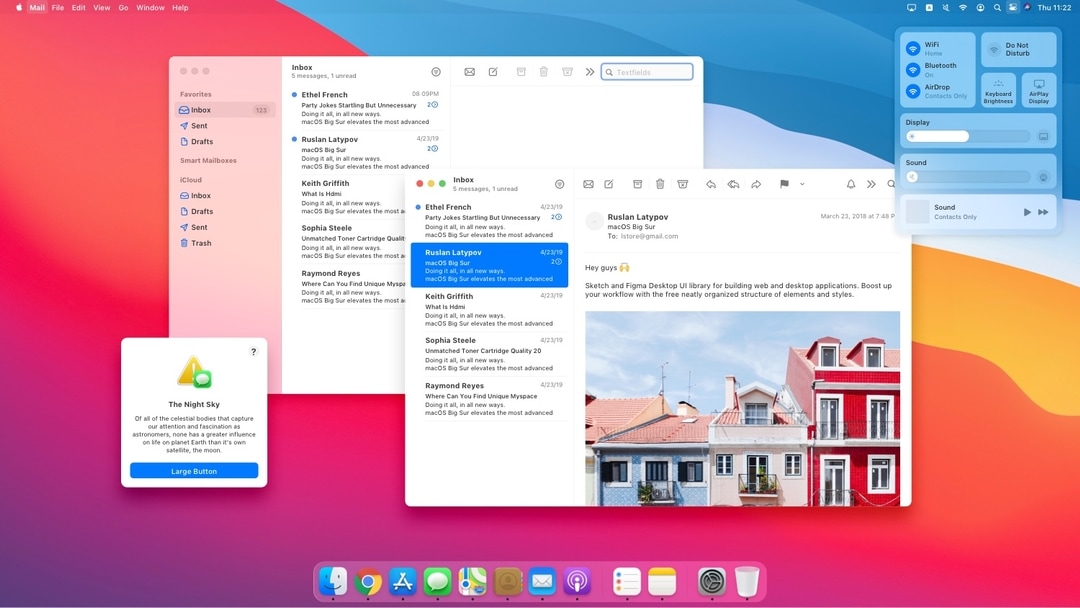Open Mail's search field

(x=891, y=184)
